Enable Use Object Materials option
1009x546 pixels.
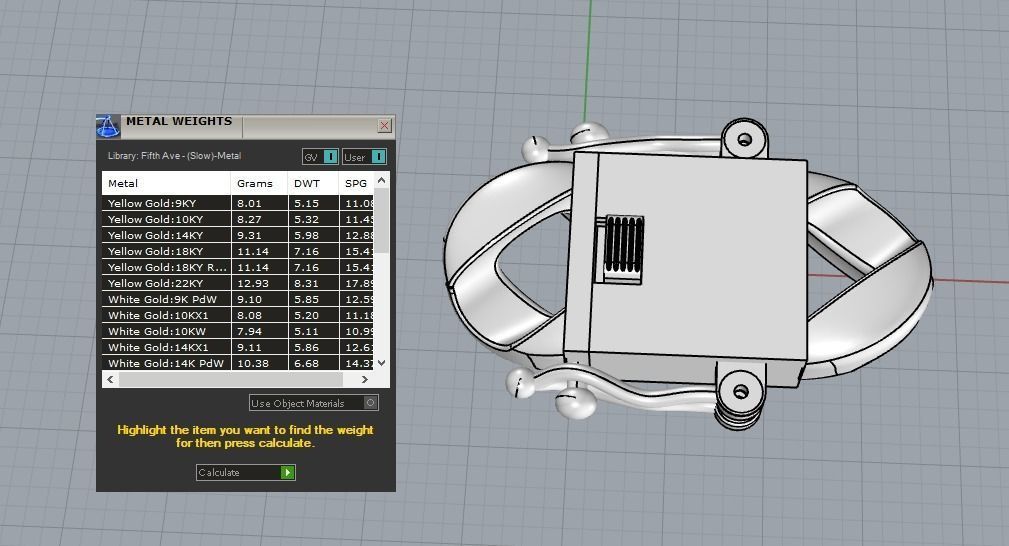[314, 403]
